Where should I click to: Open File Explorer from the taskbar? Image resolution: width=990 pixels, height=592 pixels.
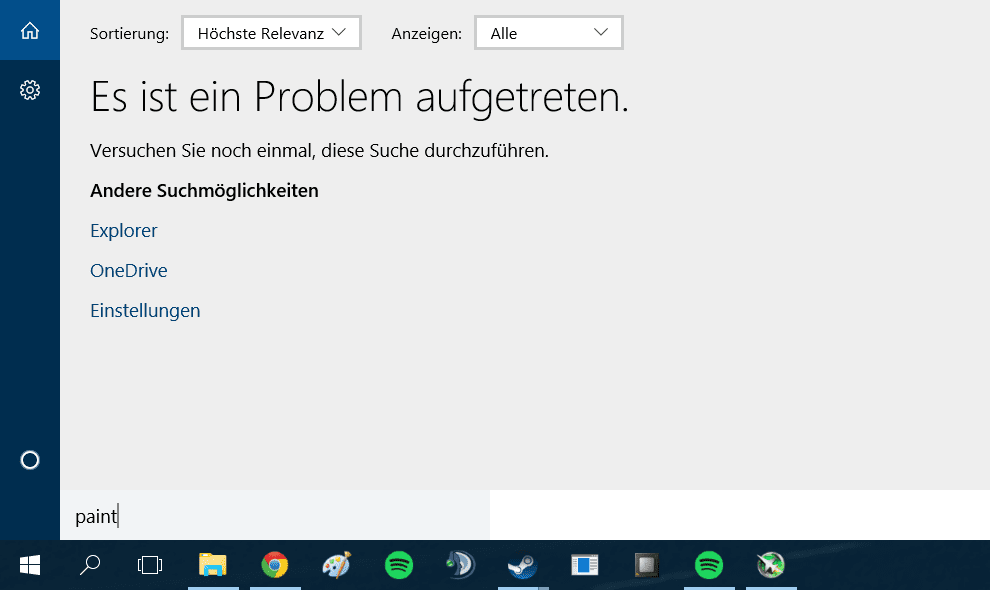pos(213,565)
